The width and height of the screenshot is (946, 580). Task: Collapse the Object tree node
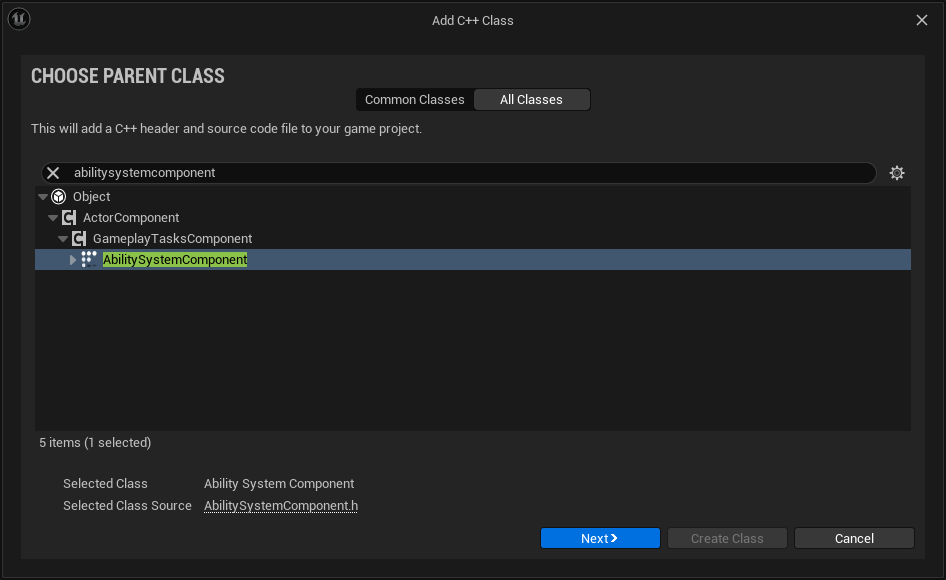[43, 197]
